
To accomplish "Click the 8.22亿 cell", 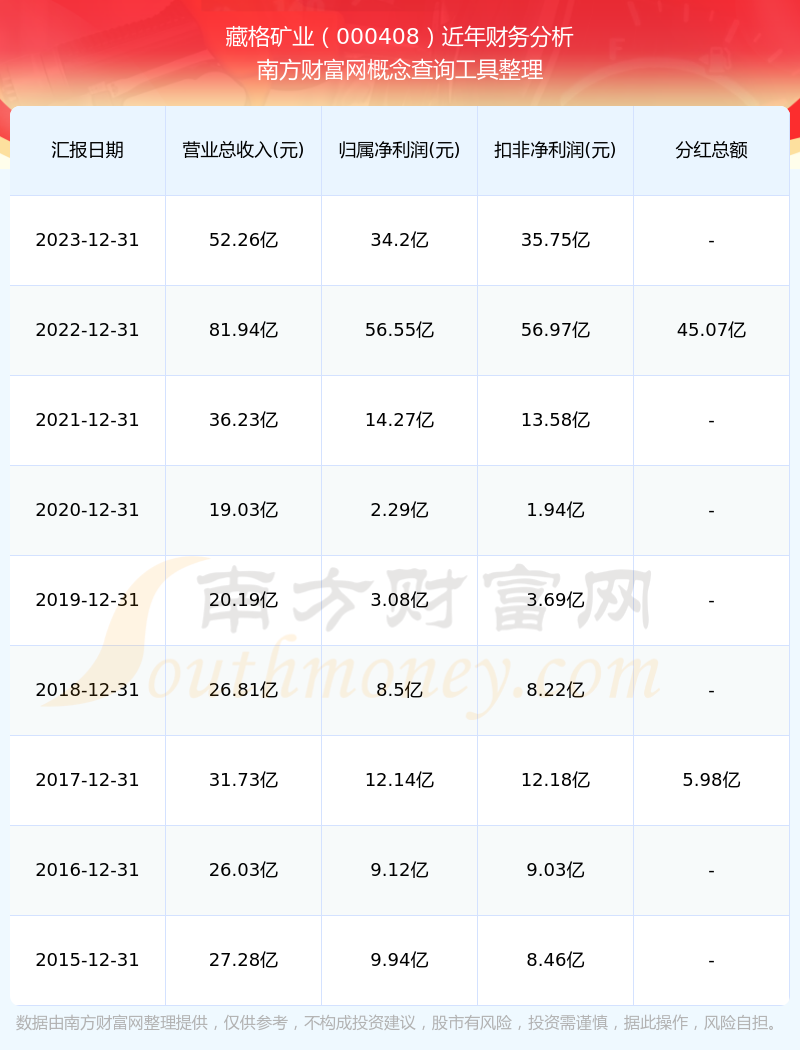I will click(556, 690).
